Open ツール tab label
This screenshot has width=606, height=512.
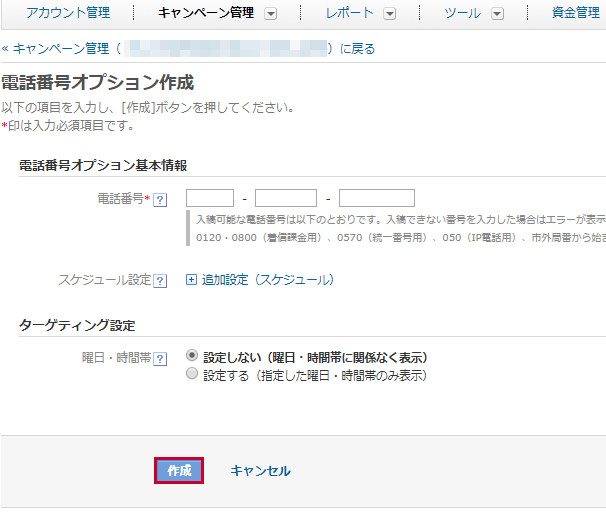pyautogui.click(x=461, y=13)
